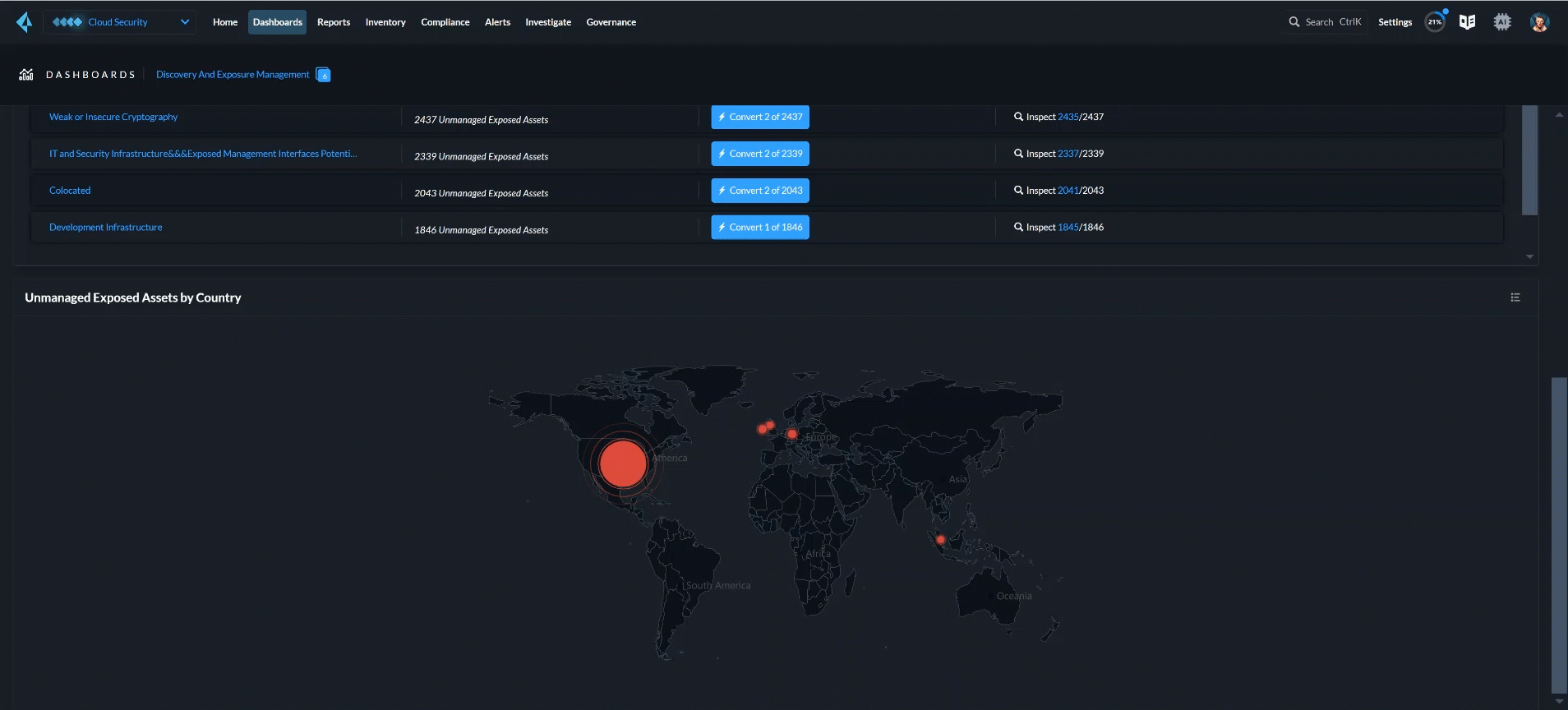Open the map widget list options icon
This screenshot has width=1568, height=710.
(x=1515, y=297)
